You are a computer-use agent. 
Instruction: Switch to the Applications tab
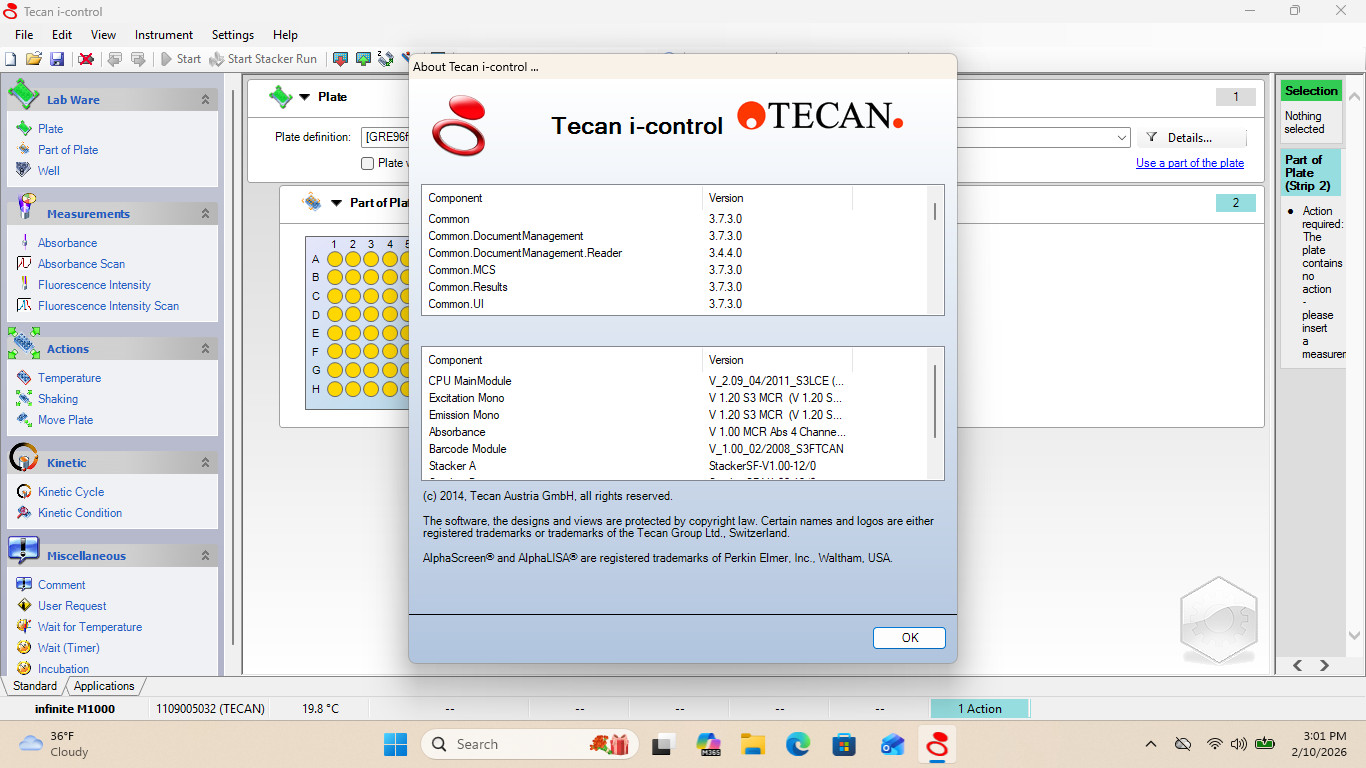pos(104,686)
